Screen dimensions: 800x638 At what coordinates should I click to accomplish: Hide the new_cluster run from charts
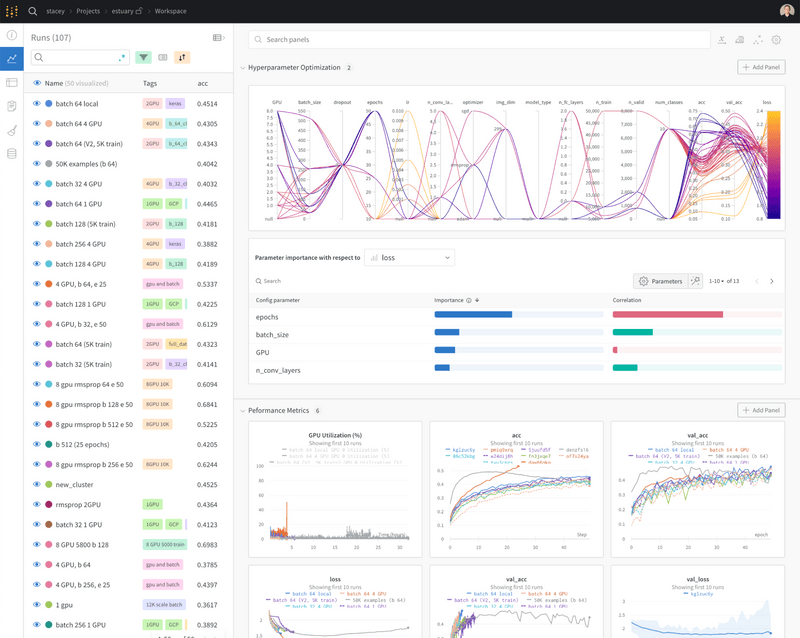[37, 484]
